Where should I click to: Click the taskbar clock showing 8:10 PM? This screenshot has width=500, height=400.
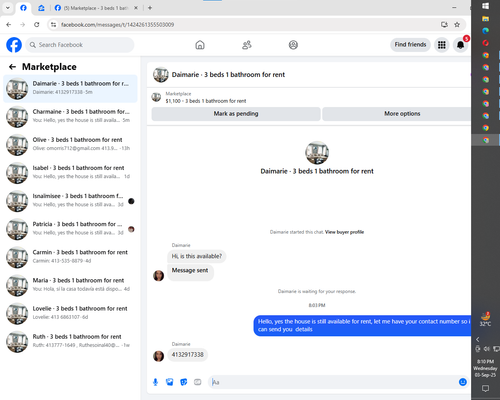pos(485,368)
